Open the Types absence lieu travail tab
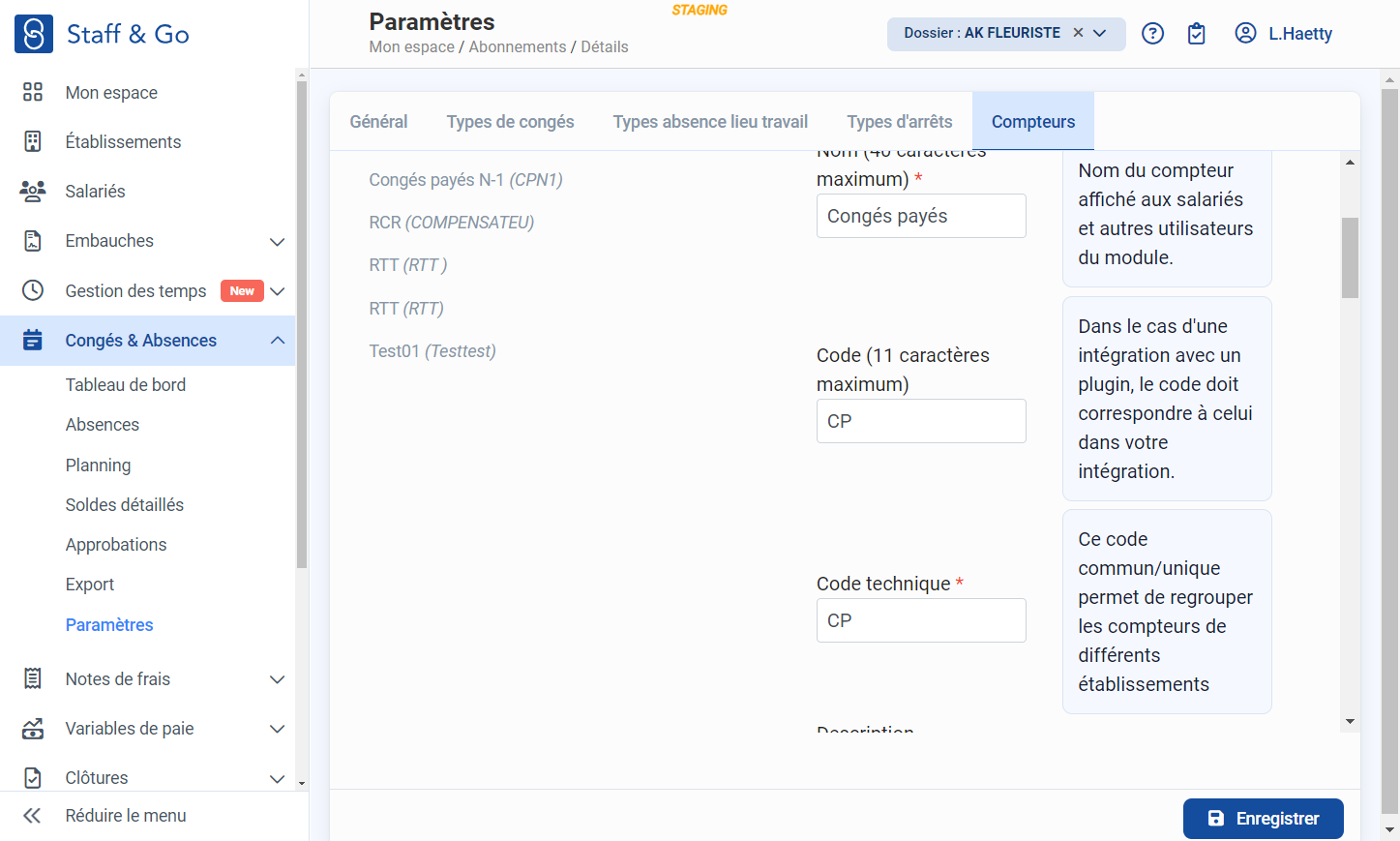This screenshot has height=841, width=1400. [x=710, y=122]
